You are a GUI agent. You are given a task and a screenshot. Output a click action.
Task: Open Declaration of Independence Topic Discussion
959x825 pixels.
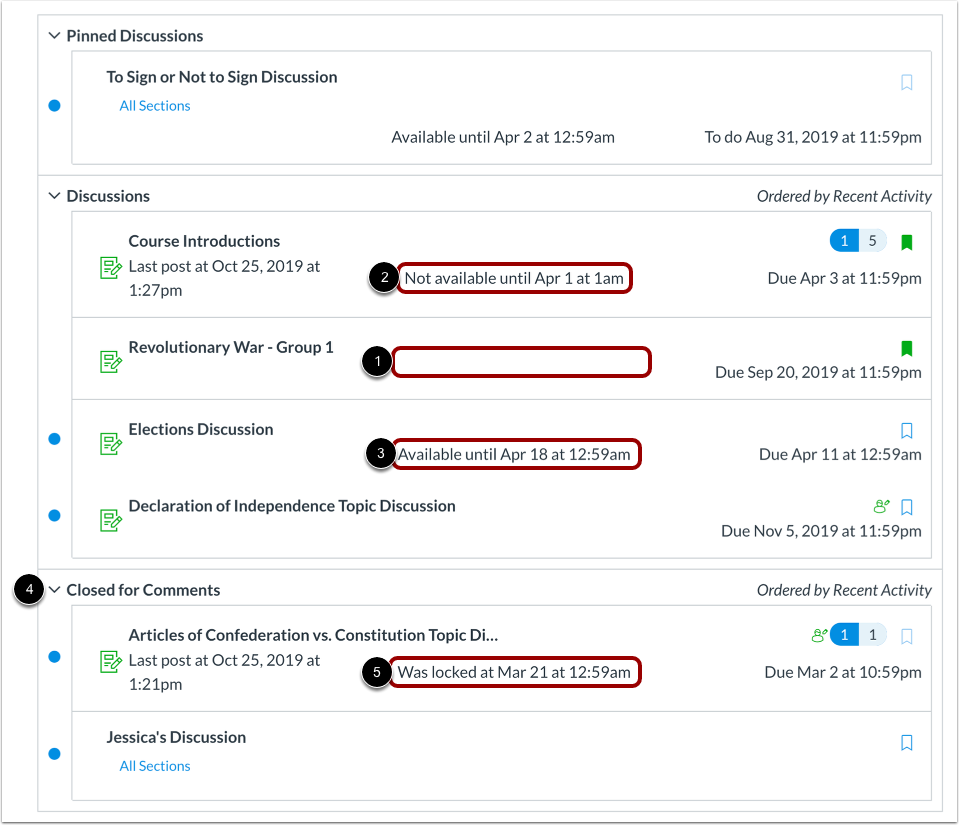tap(292, 506)
